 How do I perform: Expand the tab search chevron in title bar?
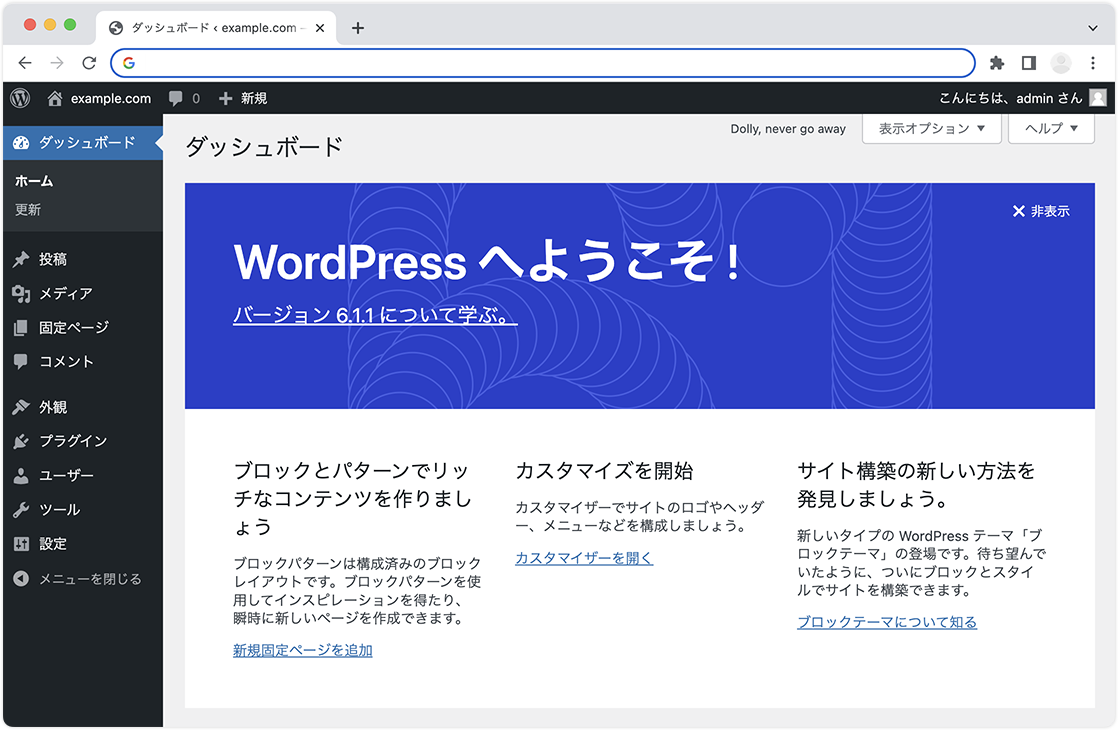coord(1093,28)
